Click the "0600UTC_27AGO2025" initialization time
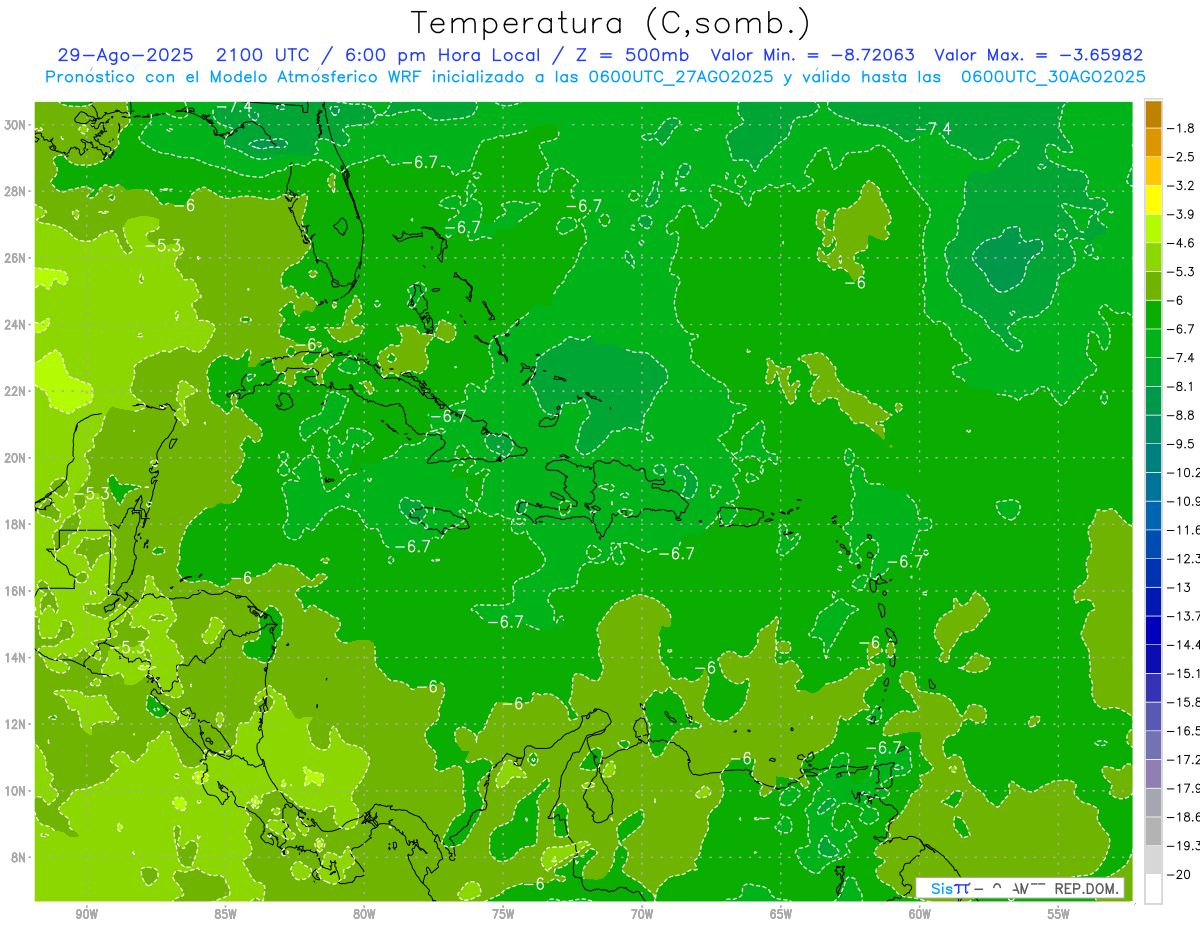The height and width of the screenshot is (927, 1200). [x=678, y=76]
